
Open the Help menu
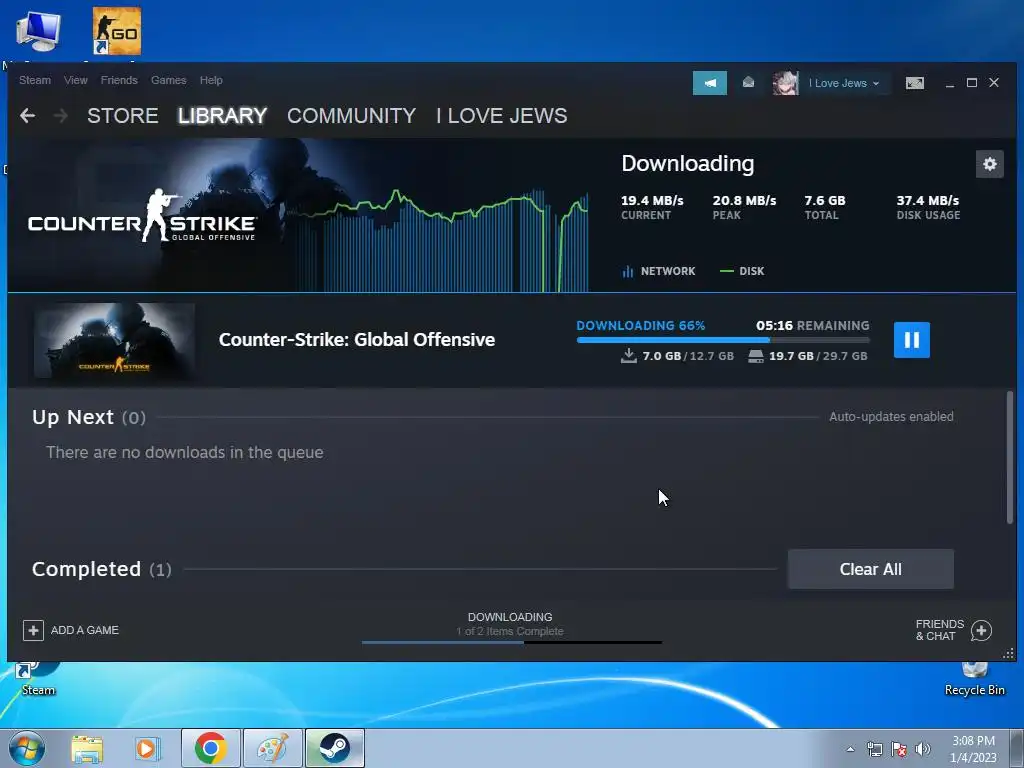211,80
